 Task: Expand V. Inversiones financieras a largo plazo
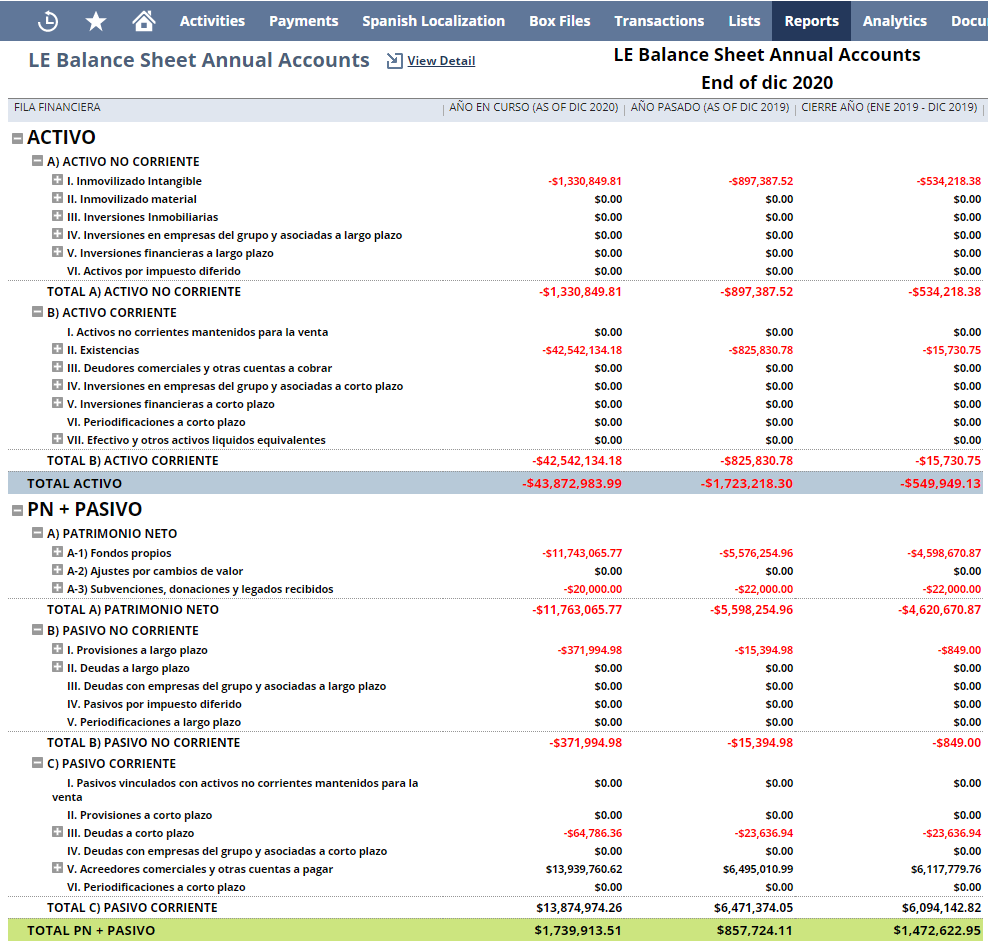pyautogui.click(x=57, y=252)
